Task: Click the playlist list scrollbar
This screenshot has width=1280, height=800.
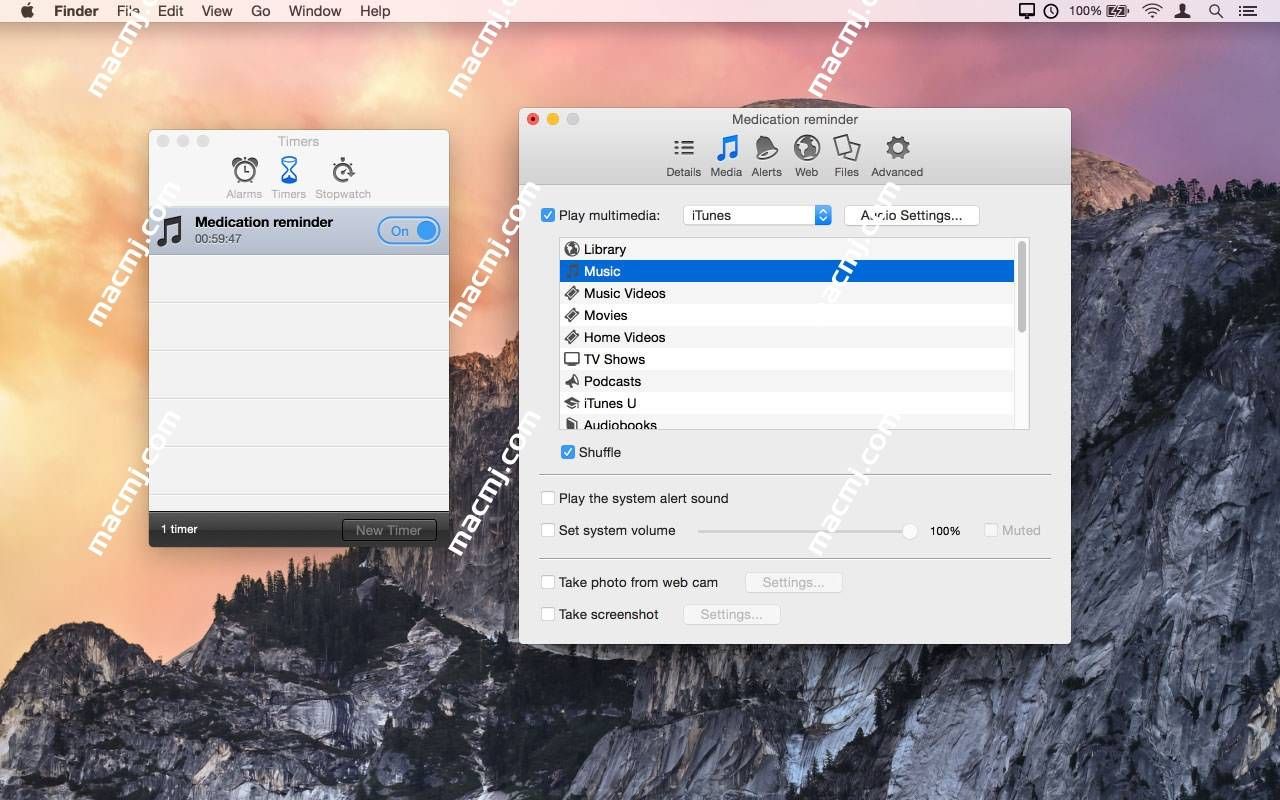Action: pos(1022,287)
